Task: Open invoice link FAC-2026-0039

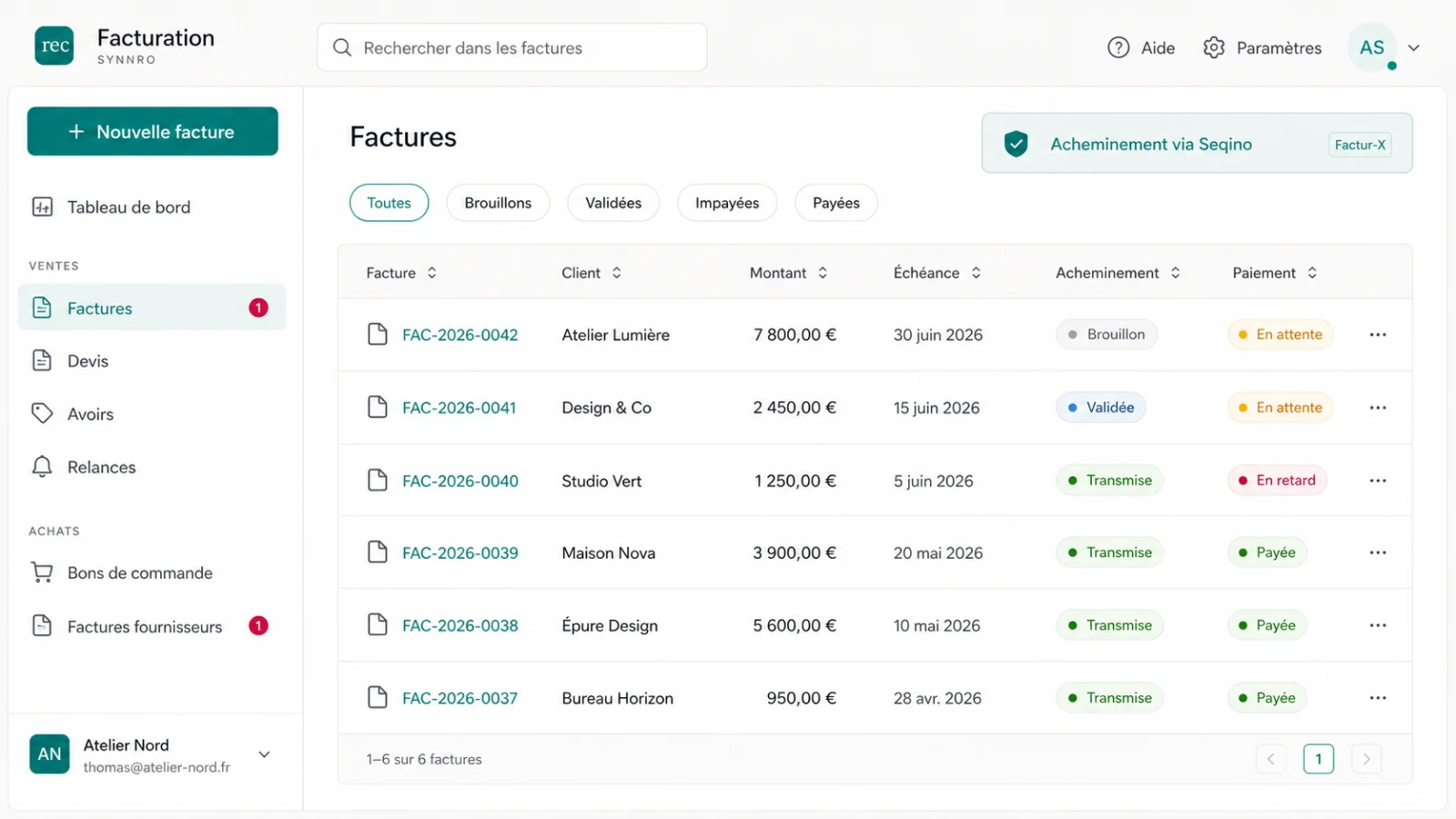Action: [x=460, y=552]
